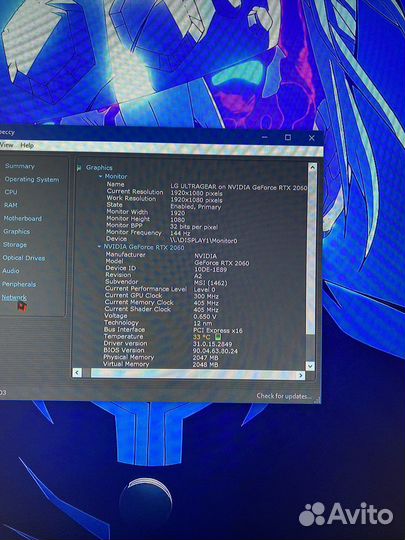Select Peripherals in the sidebar
This screenshot has height=540, width=405.
pos(19,284)
